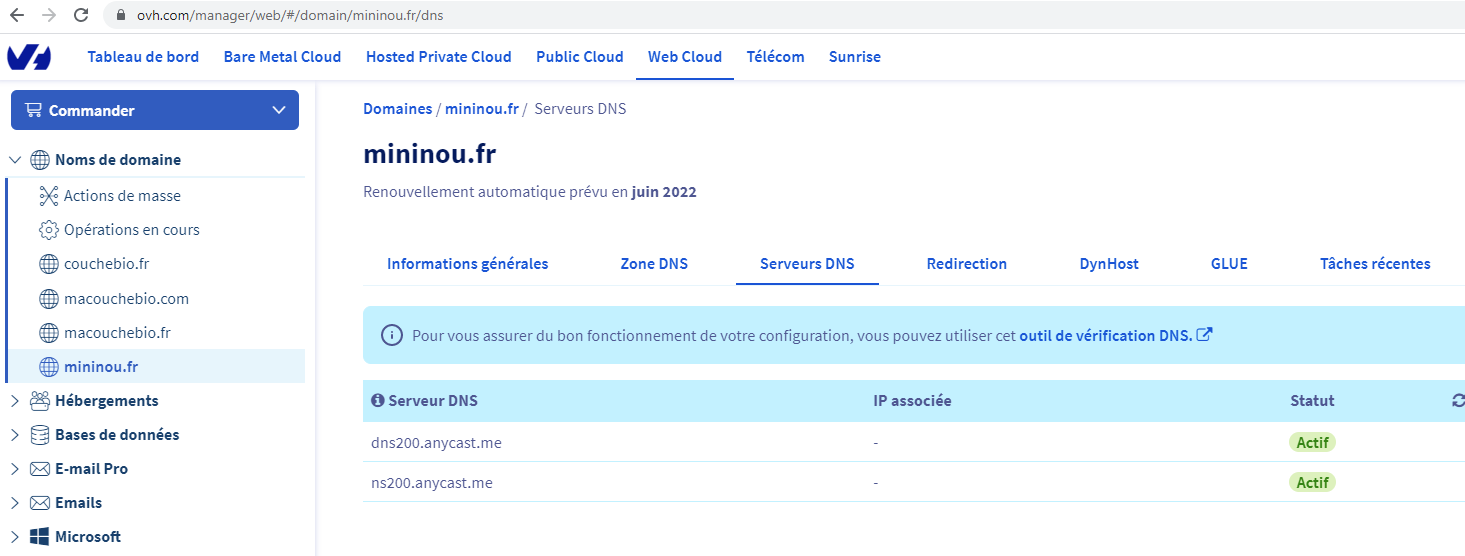The image size is (1465, 556).
Task: Click the info icon beside Serveur DNS header
Action: click(x=377, y=401)
